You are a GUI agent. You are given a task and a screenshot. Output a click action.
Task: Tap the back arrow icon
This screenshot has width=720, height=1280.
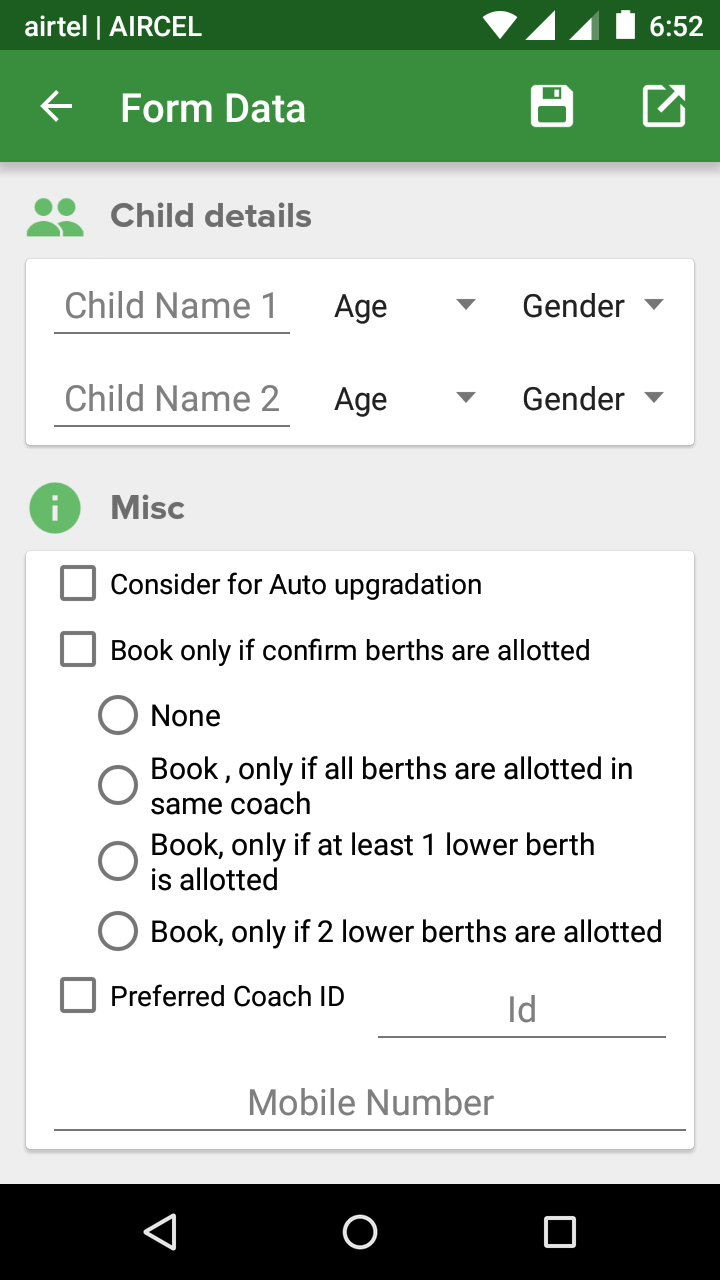pos(56,107)
